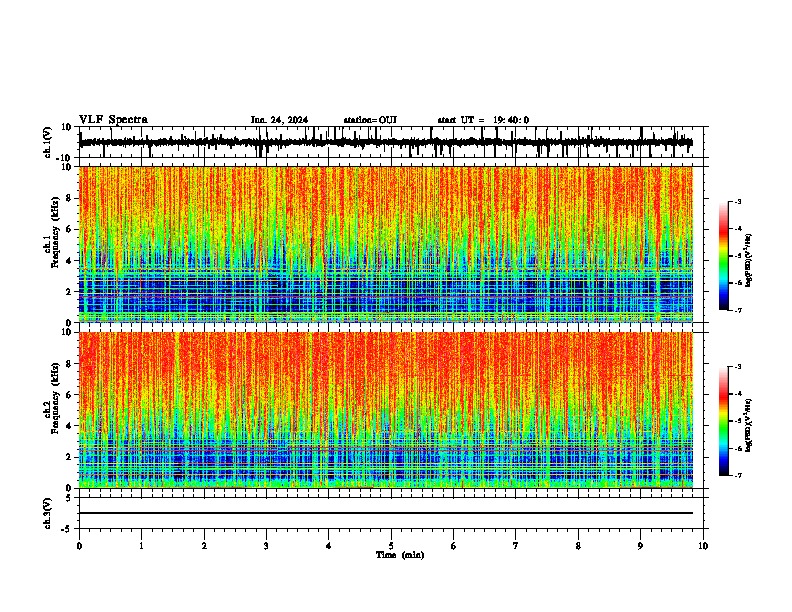
Task: Click the 'start UT = 19:40:0' text
Action: [x=483, y=120]
